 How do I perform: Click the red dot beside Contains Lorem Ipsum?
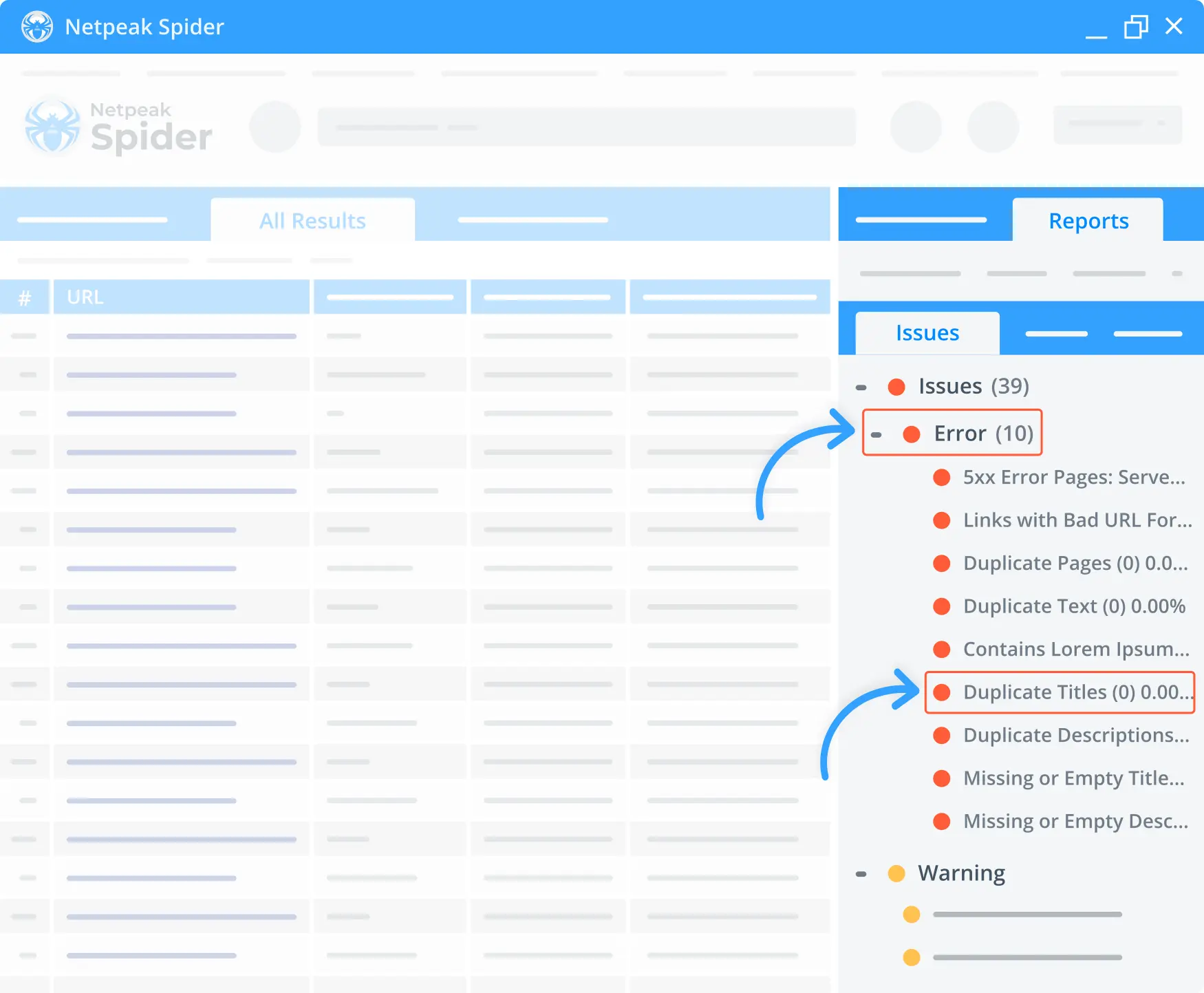(x=941, y=649)
